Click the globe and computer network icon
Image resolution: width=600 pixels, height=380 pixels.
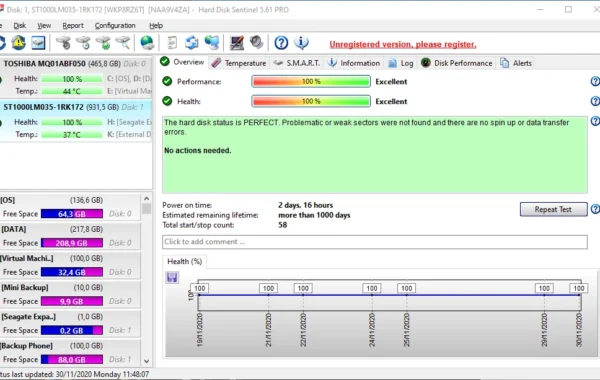tap(212, 42)
